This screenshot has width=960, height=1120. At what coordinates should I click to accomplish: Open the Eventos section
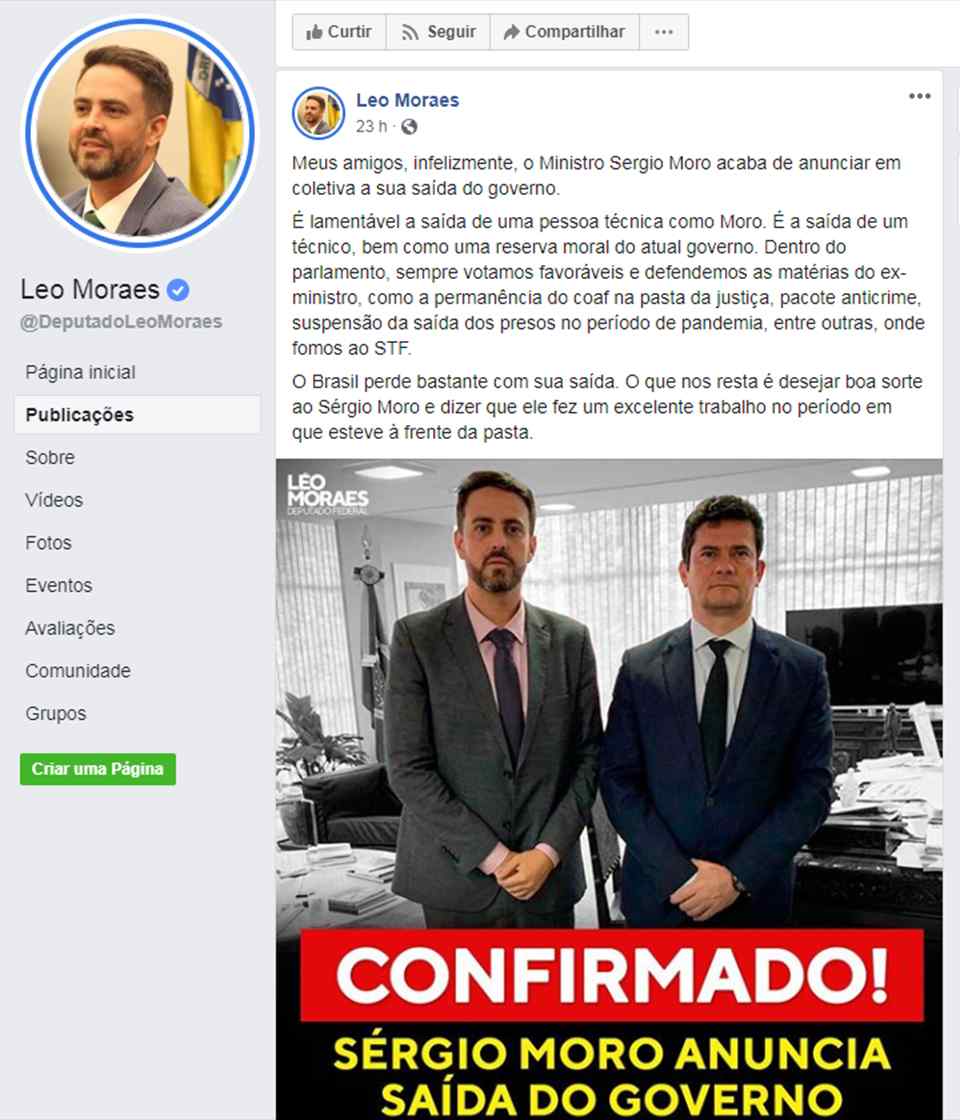point(59,586)
